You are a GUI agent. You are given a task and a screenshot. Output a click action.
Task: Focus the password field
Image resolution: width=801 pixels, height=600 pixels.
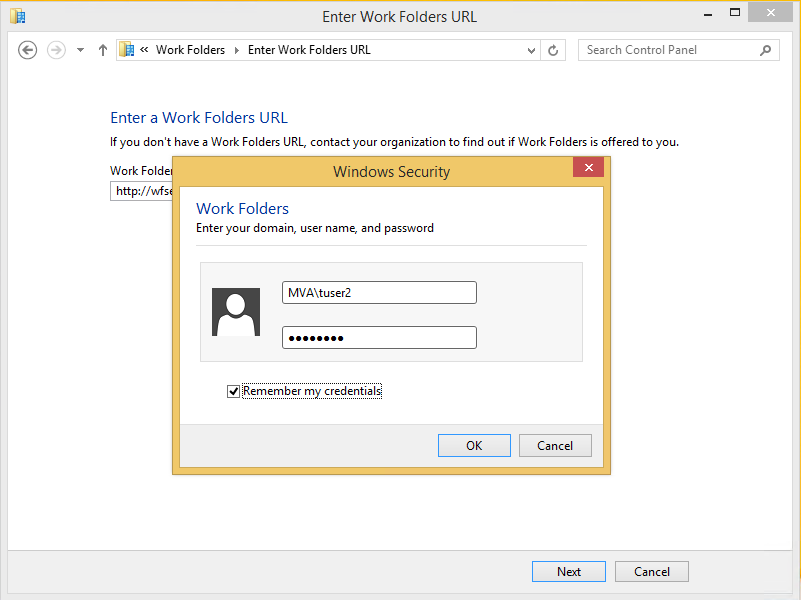(379, 338)
